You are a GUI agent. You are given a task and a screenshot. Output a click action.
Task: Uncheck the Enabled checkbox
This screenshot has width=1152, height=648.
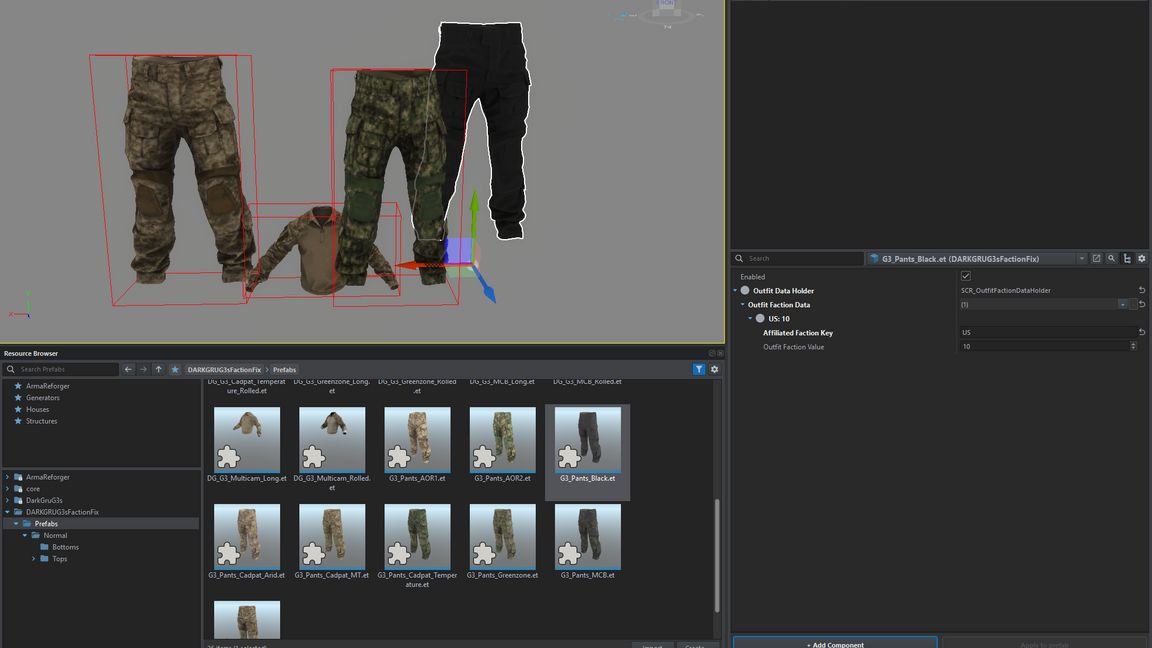[965, 276]
